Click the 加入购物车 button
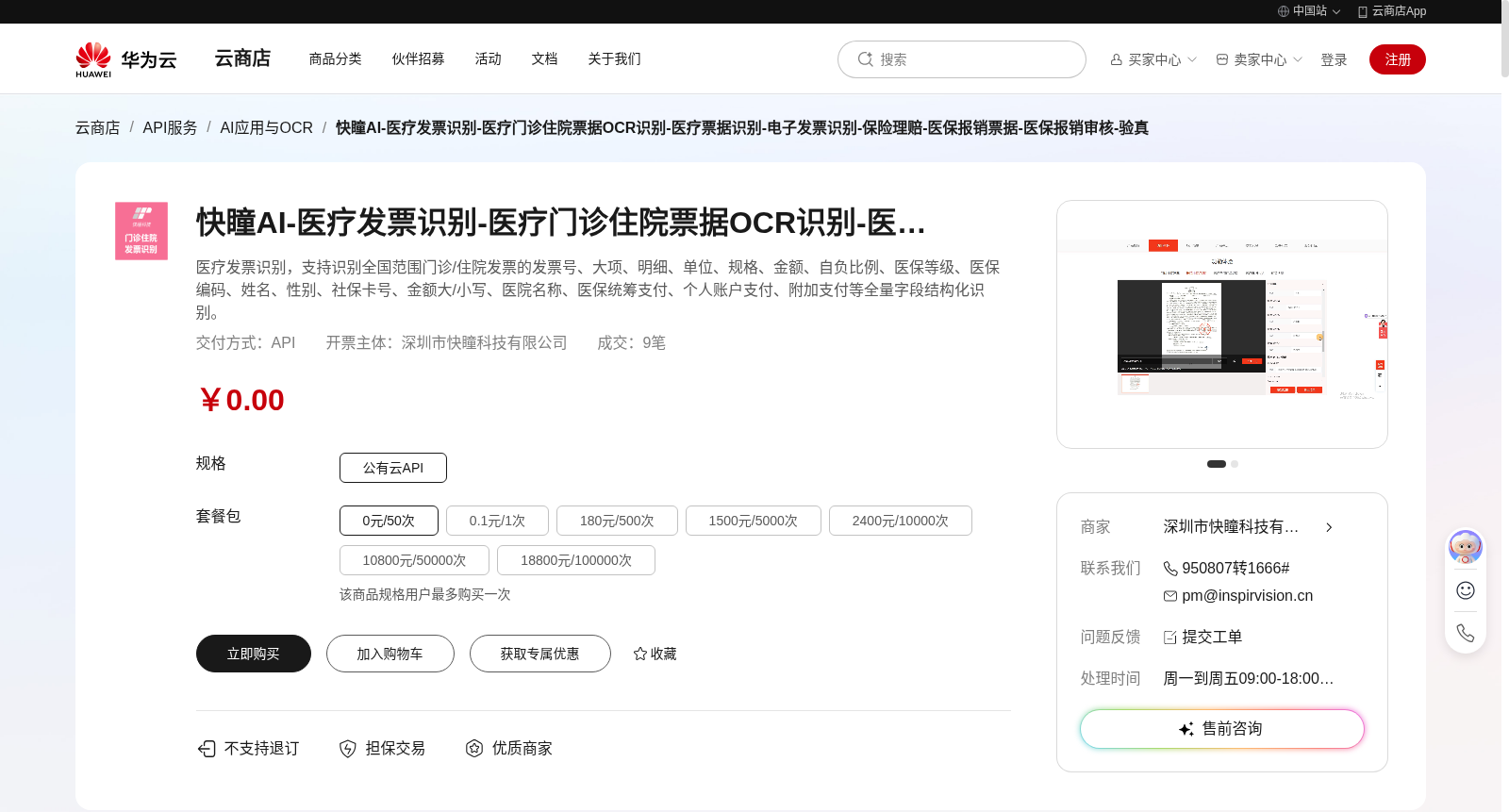 pyautogui.click(x=390, y=654)
